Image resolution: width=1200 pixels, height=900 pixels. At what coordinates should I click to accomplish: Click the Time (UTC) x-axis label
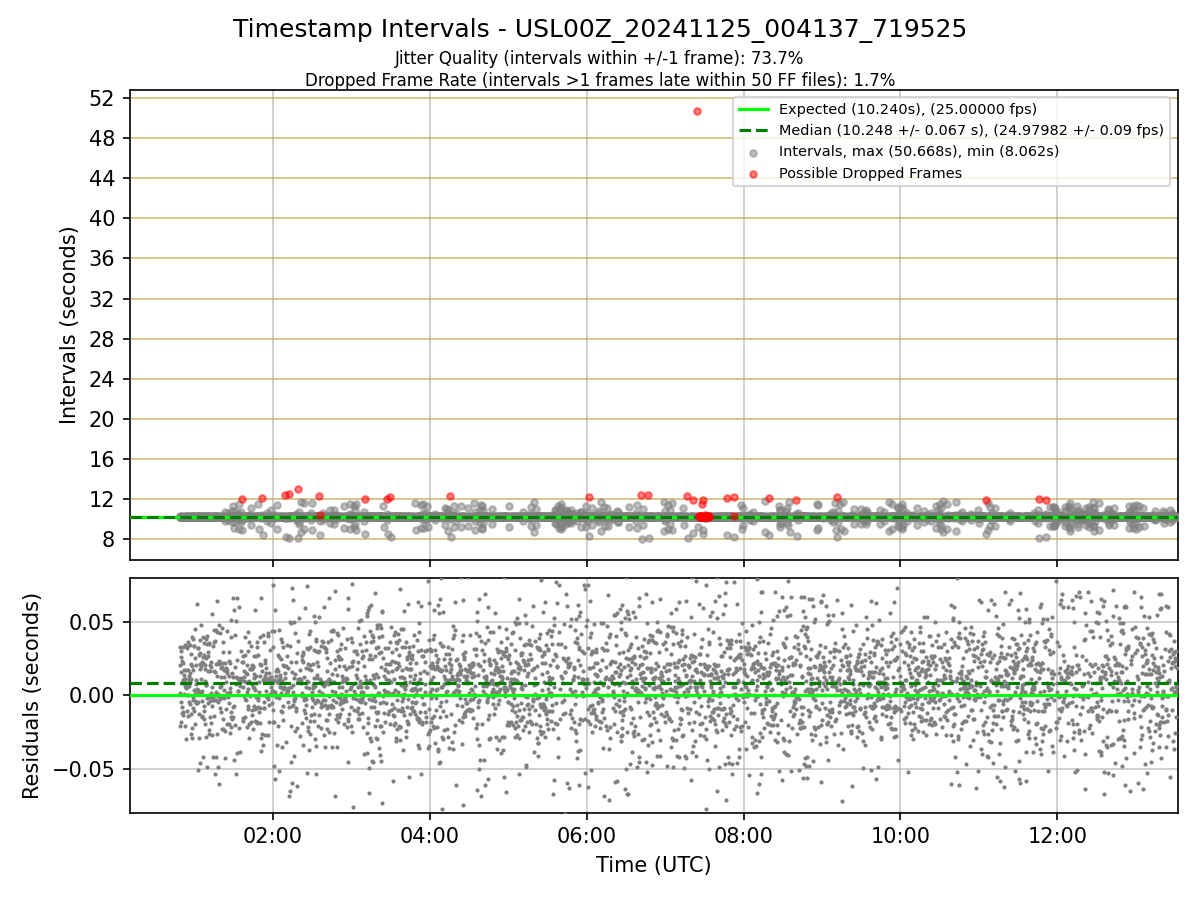pyautogui.click(x=653, y=865)
